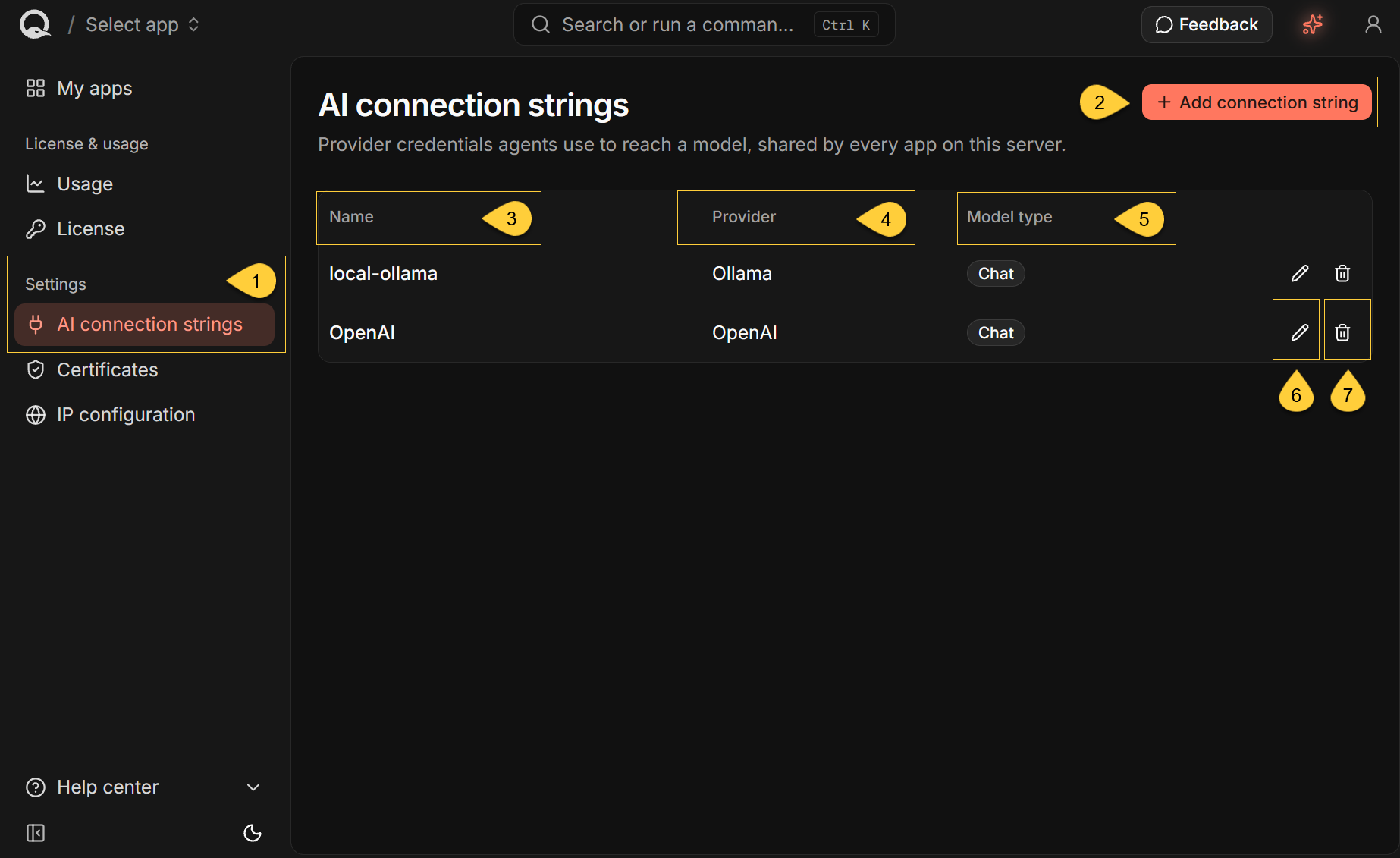Click Add connection string button

1257,102
